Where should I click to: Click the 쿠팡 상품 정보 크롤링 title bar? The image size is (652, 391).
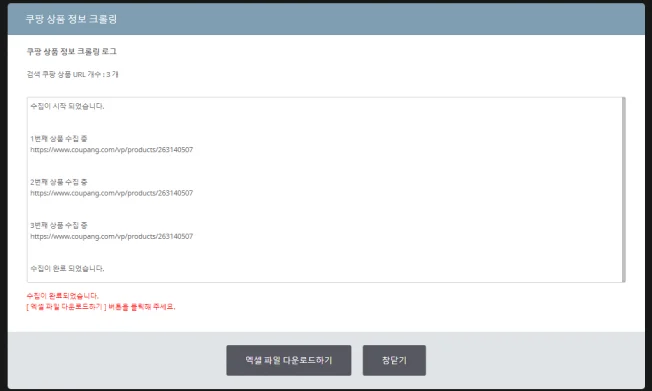(326, 19)
